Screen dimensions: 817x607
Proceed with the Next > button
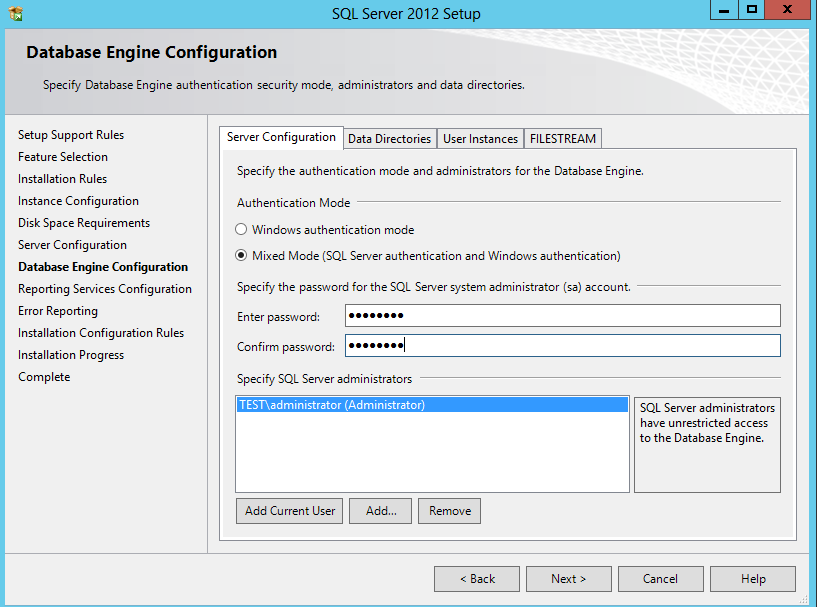point(568,579)
